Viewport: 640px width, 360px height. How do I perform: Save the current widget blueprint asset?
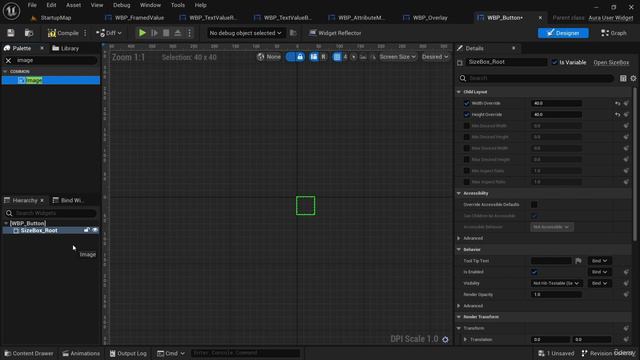coord(11,33)
